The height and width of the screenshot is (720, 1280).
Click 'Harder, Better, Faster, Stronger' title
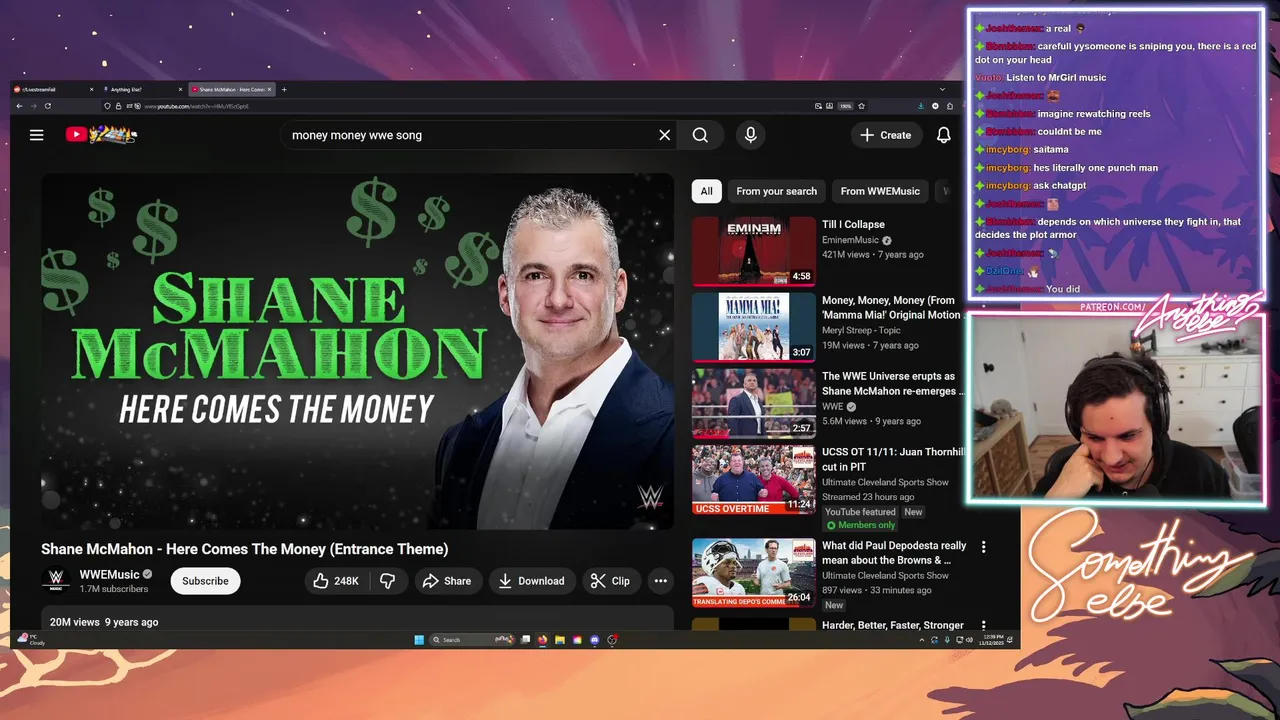pyautogui.click(x=893, y=626)
